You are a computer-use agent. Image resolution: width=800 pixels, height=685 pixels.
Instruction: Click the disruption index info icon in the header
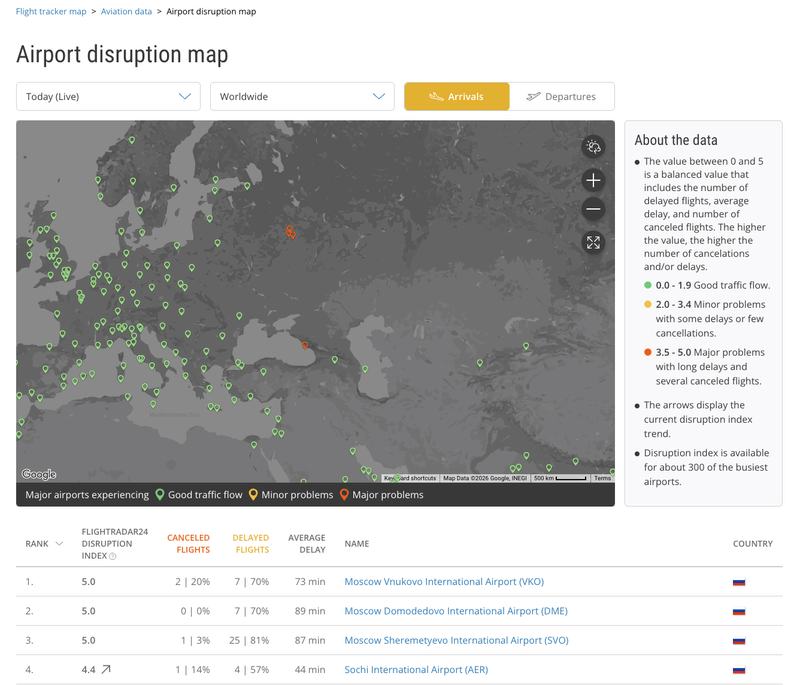(113, 556)
